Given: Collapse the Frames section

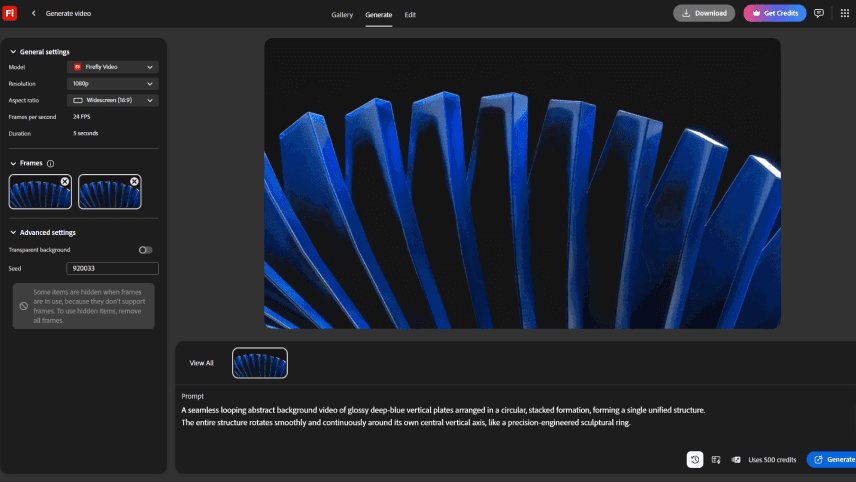Looking at the screenshot, I should pyautogui.click(x=13, y=163).
